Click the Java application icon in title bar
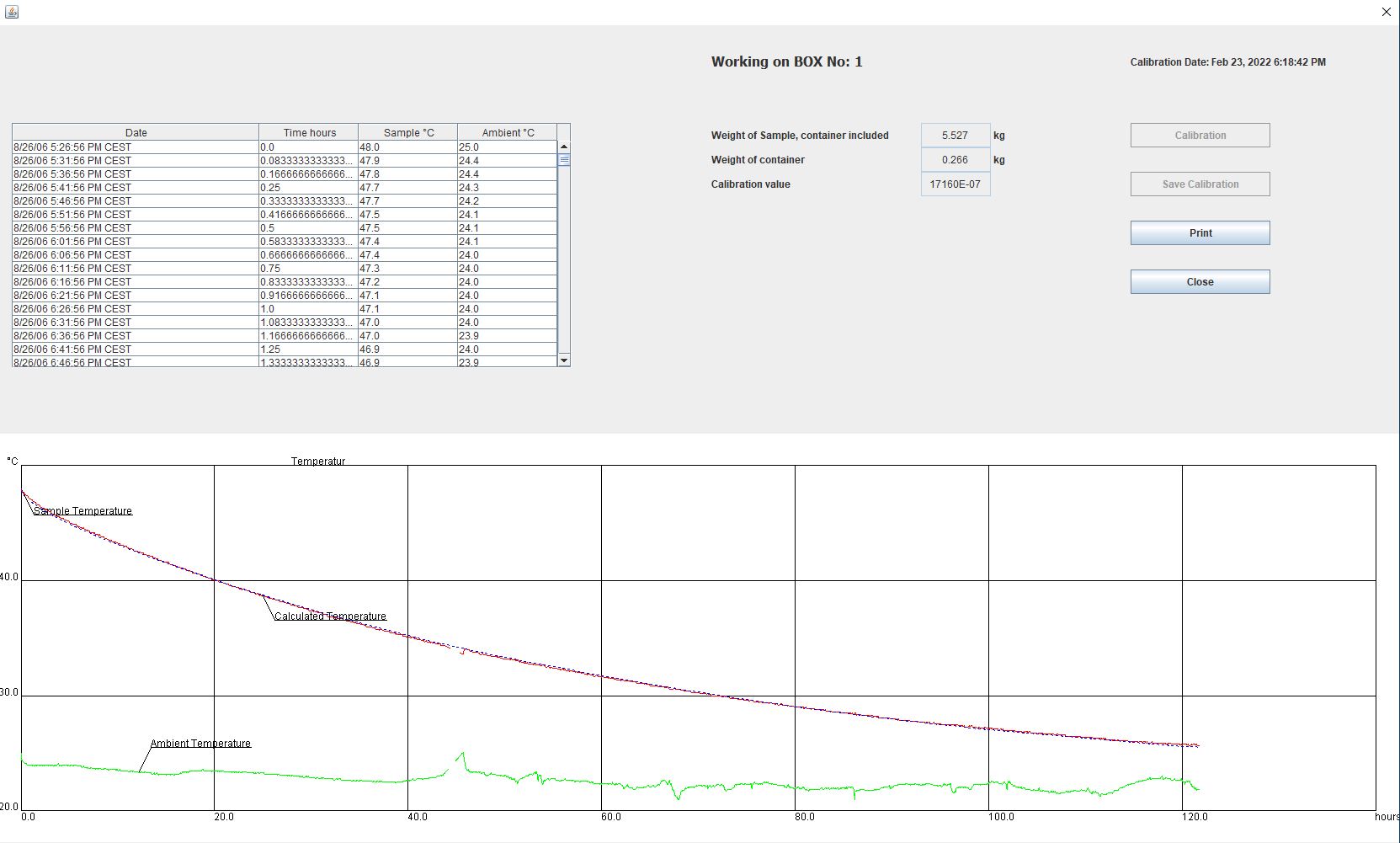 click(12, 12)
